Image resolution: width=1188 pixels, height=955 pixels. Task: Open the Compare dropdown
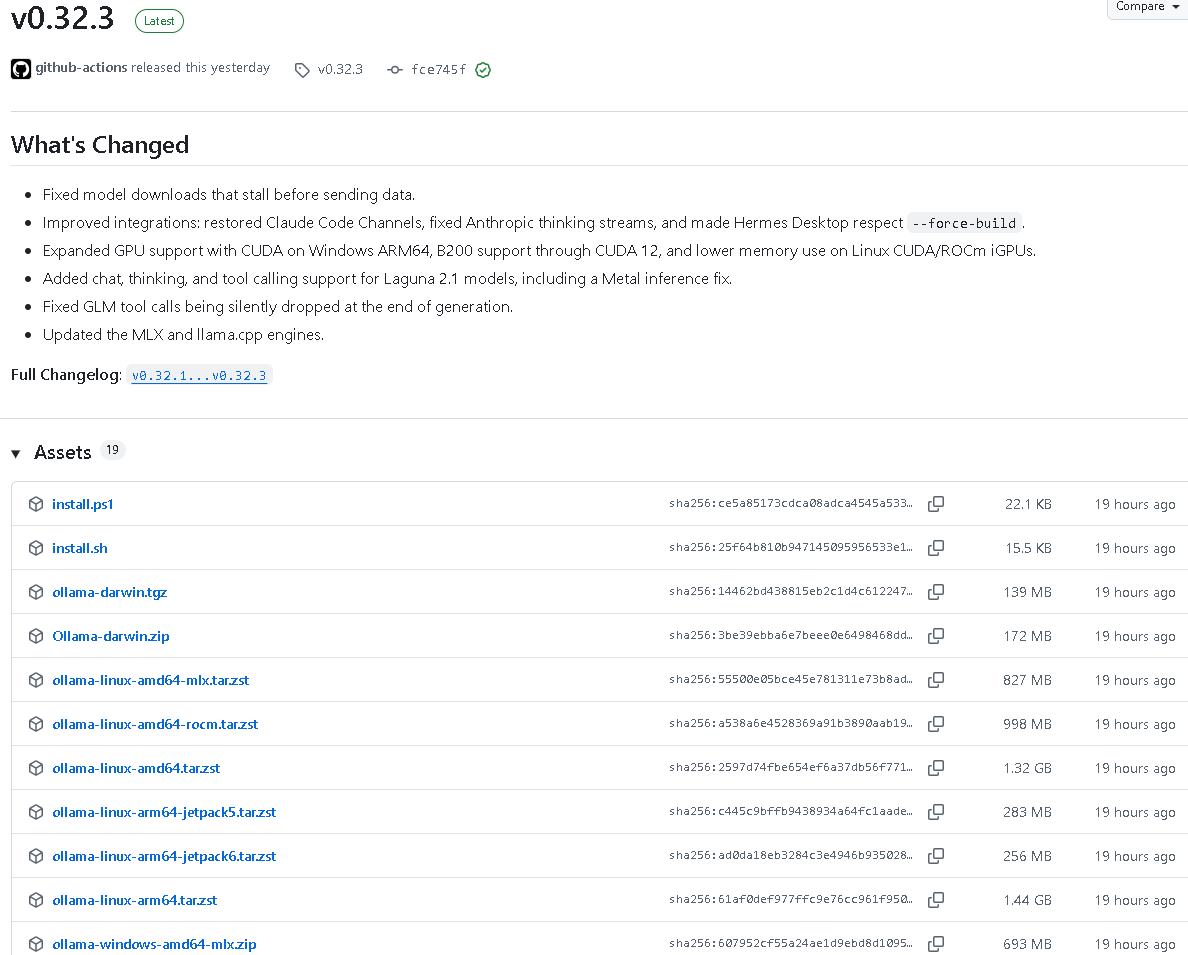coord(1147,6)
